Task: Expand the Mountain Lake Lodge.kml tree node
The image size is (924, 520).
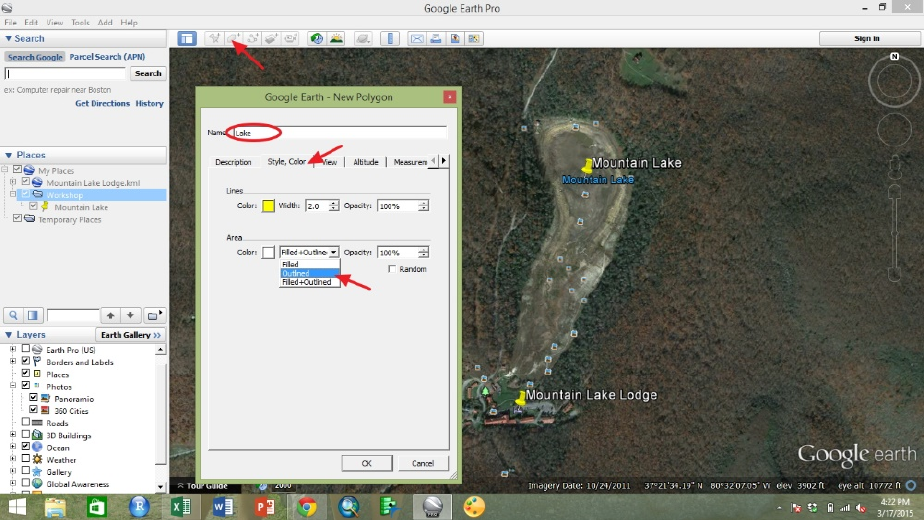Action: [13, 182]
